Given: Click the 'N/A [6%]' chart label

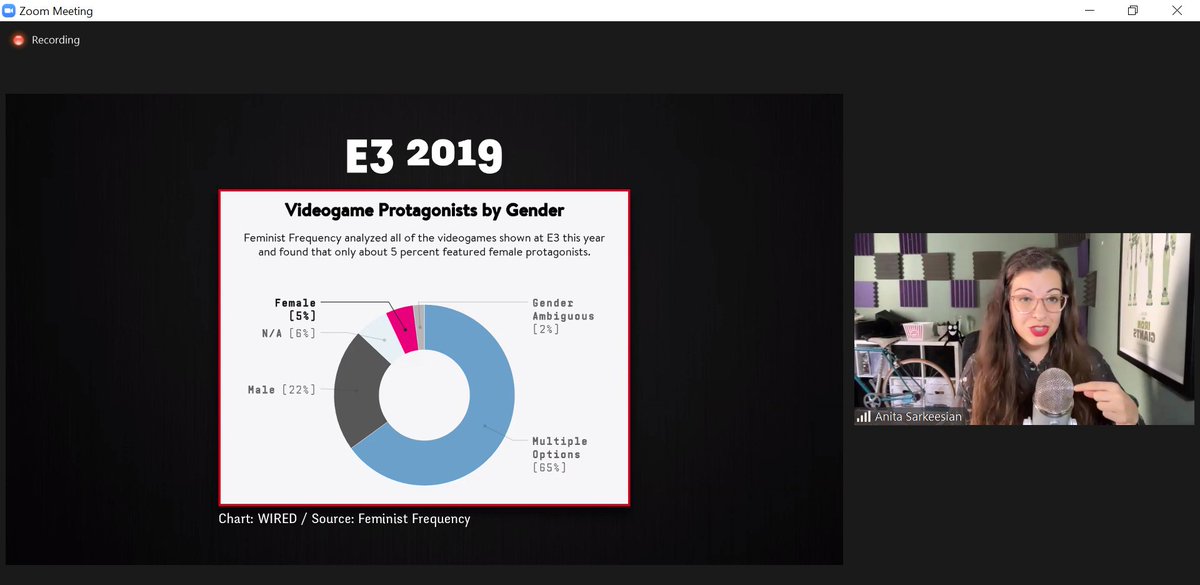Looking at the screenshot, I should tap(288, 333).
